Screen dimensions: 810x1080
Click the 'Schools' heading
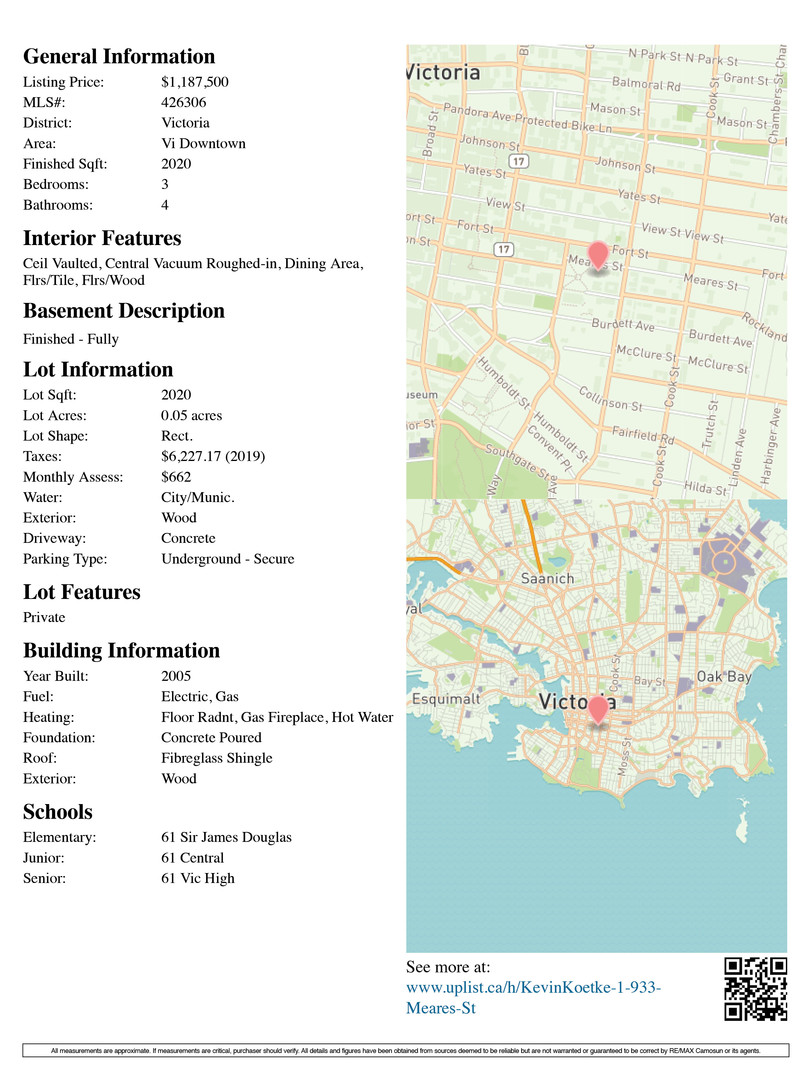click(x=57, y=812)
